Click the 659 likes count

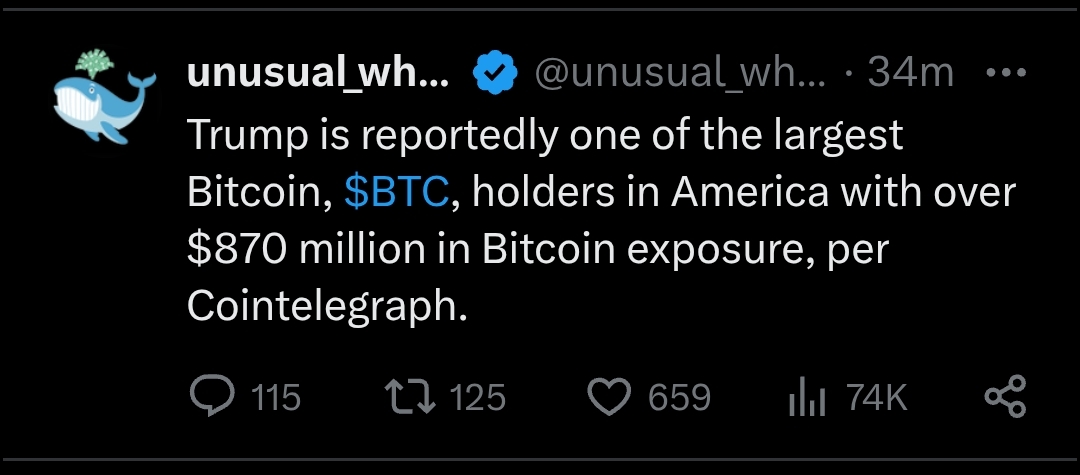679,398
